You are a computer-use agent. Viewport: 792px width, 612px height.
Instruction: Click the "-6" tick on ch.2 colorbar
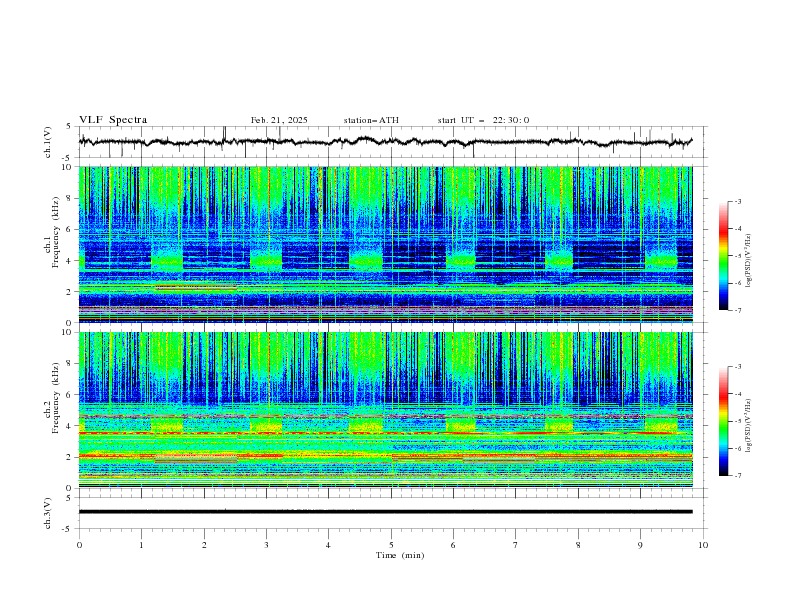[x=737, y=448]
